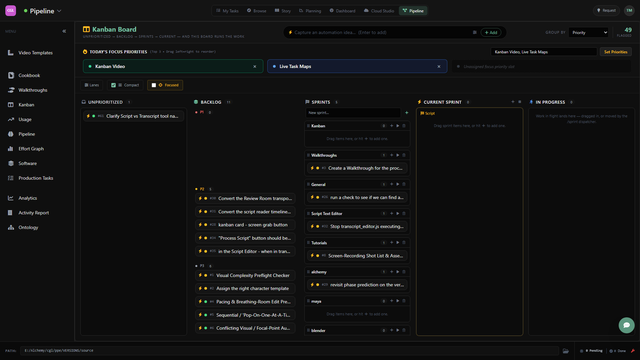The width and height of the screenshot is (640, 360).
Task: Click the Set Priorities button
Action: (616, 52)
